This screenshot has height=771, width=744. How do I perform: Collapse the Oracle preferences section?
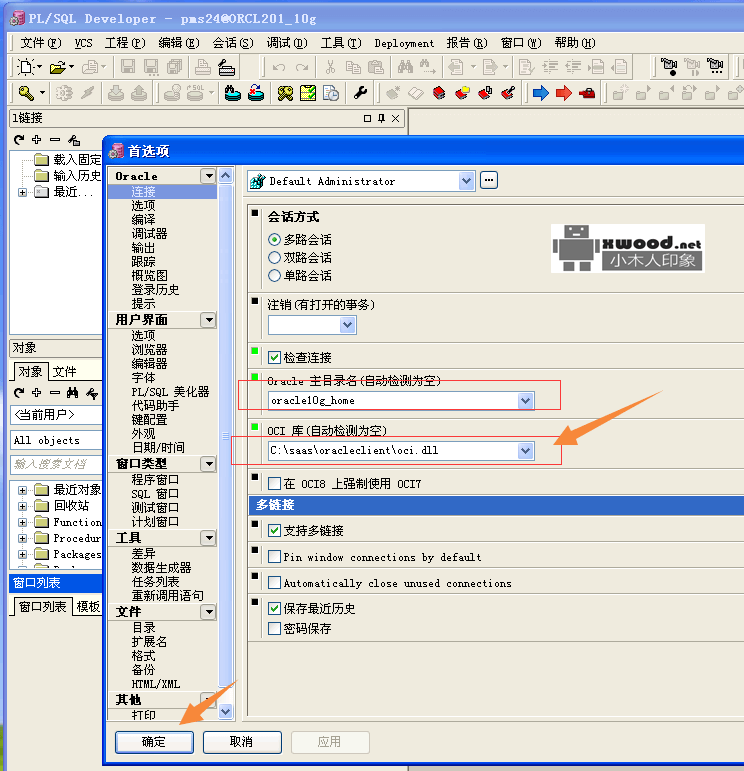click(x=208, y=176)
